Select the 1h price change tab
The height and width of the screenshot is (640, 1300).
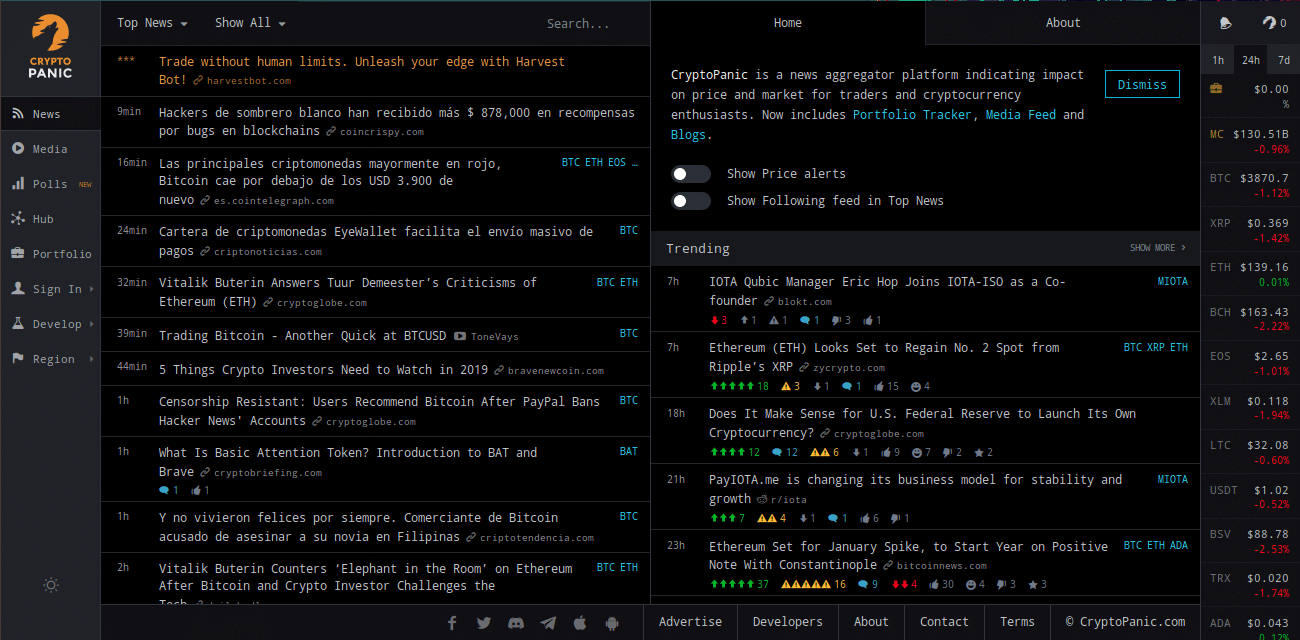(1217, 60)
